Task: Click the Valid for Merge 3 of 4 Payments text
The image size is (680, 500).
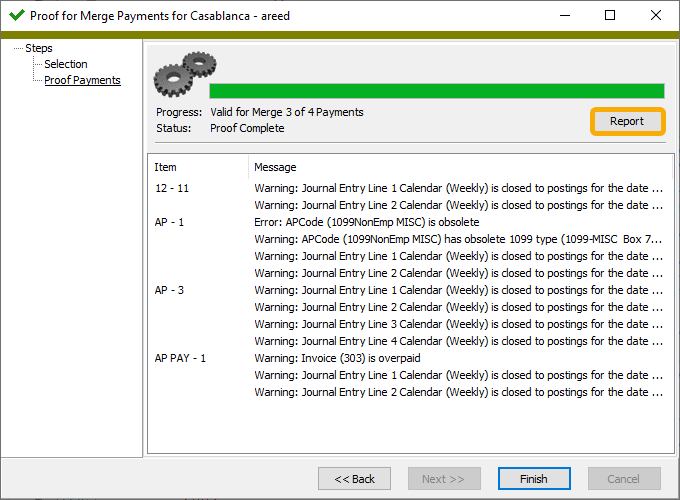Action: tap(287, 112)
